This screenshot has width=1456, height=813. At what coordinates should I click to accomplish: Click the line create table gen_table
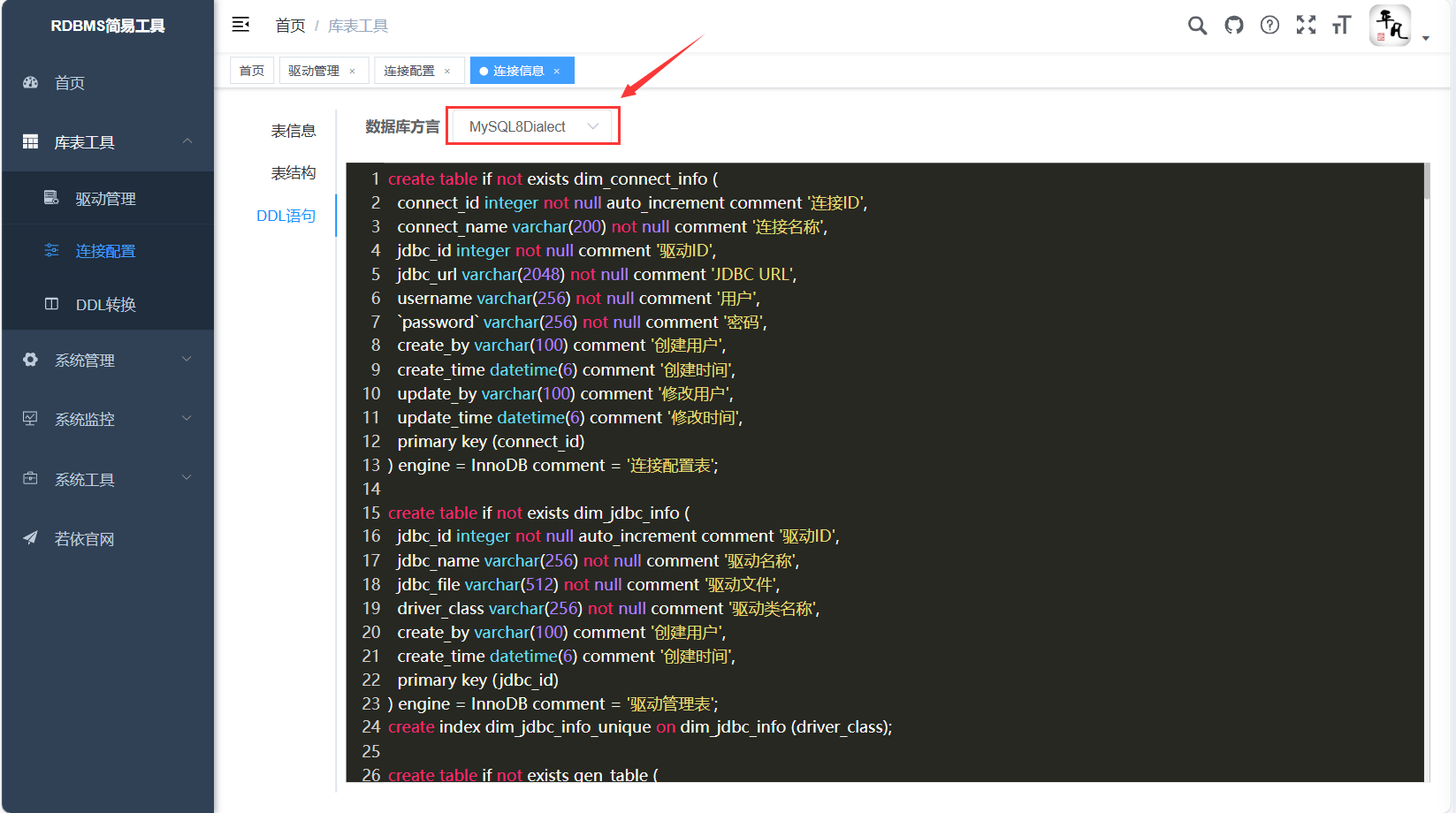pyautogui.click(x=522, y=774)
